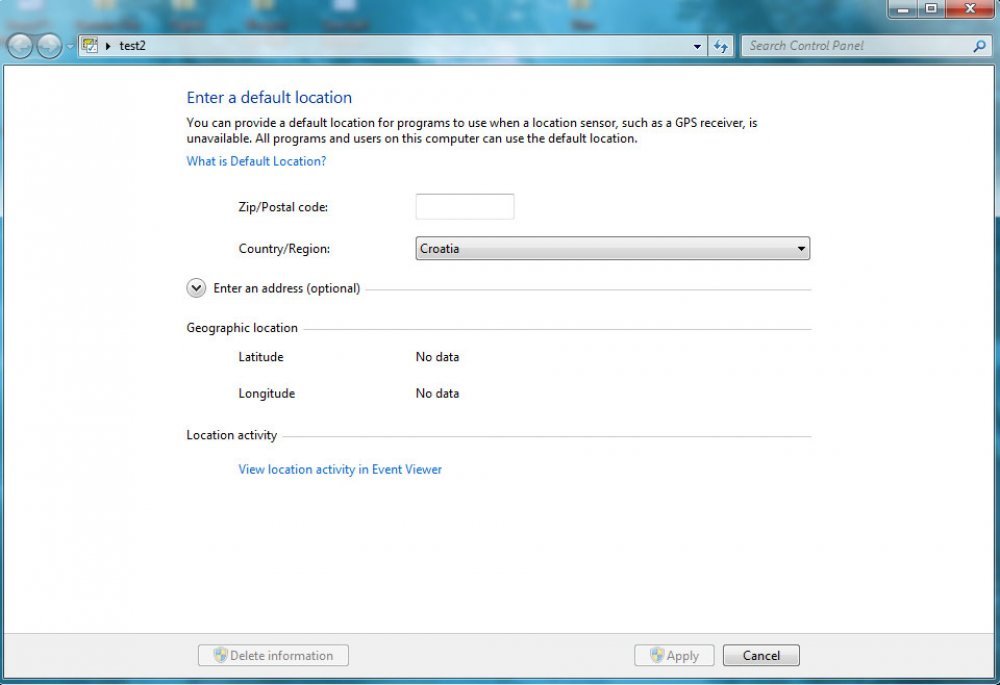Go back with the Back arrow button
The width and height of the screenshot is (1000, 685).
20,46
